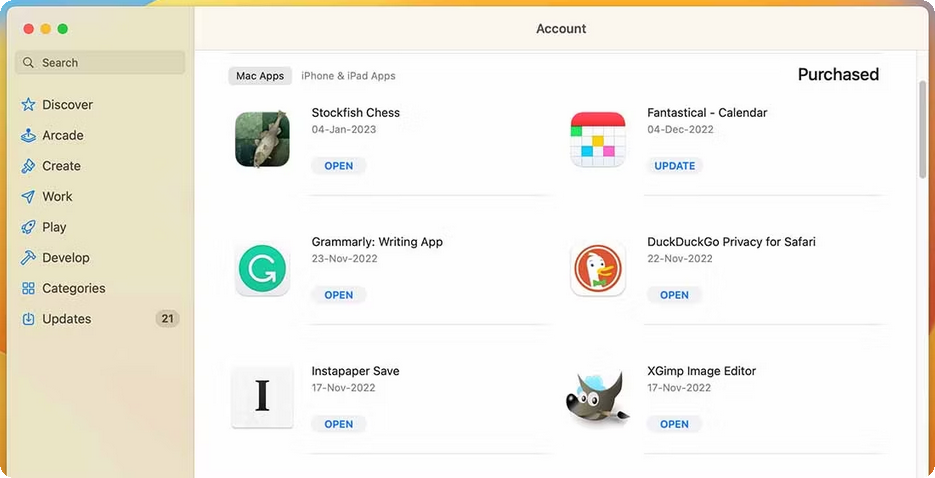935x478 pixels.
Task: Open Instapaper Save via its OPEN button
Action: coord(339,424)
